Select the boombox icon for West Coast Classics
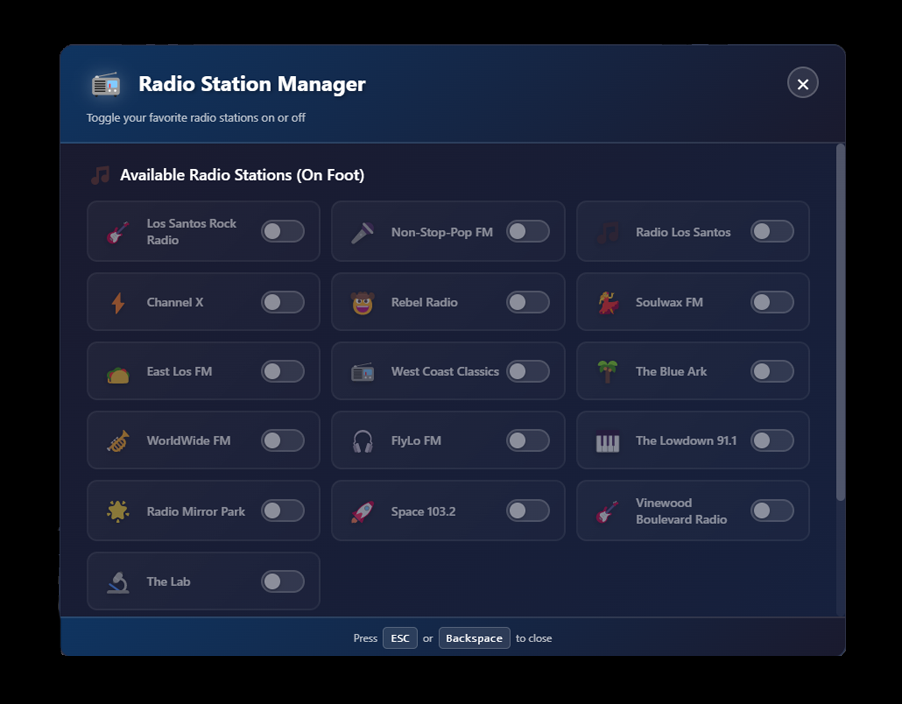 click(364, 371)
